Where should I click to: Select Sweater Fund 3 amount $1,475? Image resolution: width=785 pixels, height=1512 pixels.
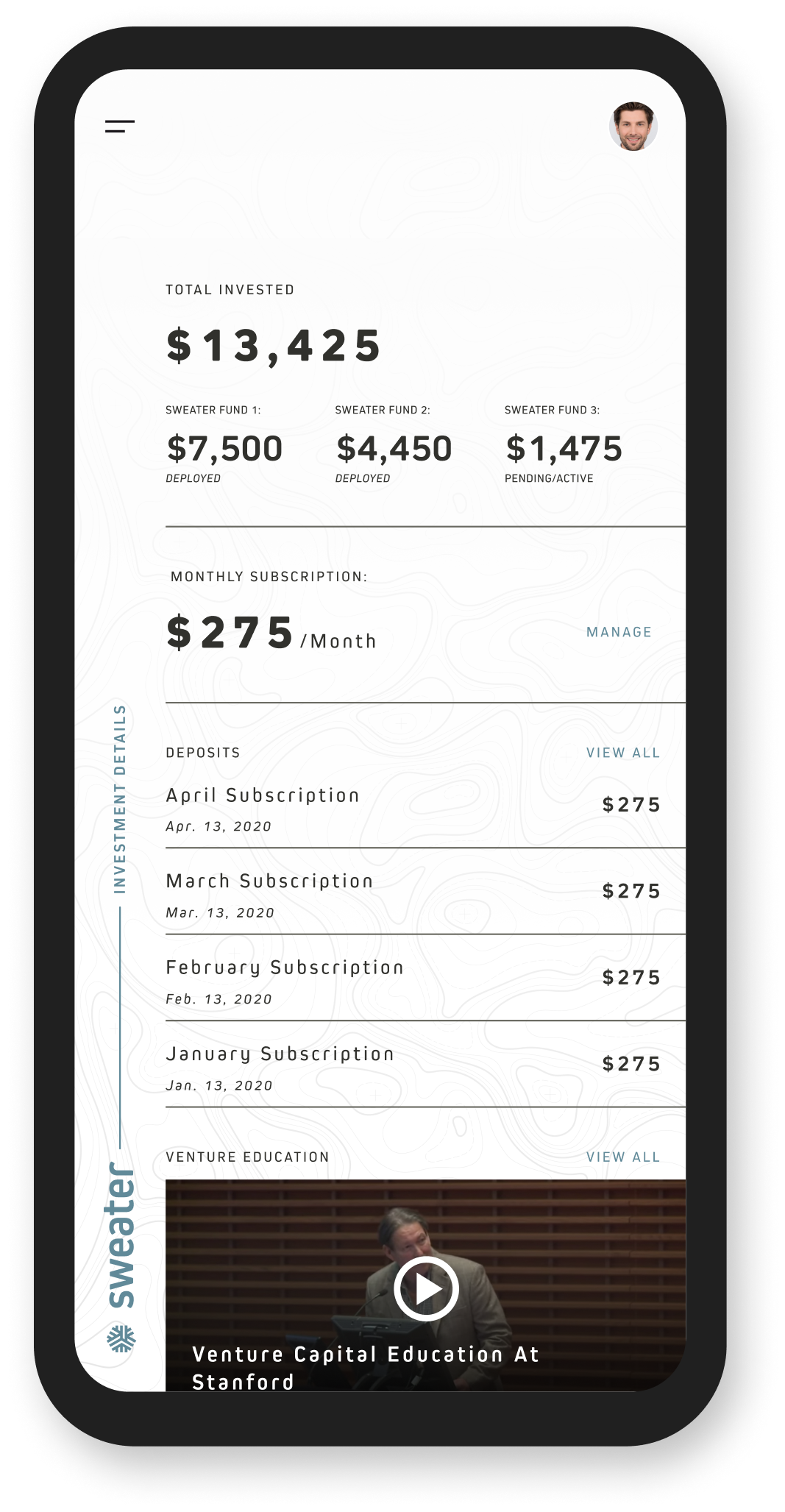click(564, 449)
